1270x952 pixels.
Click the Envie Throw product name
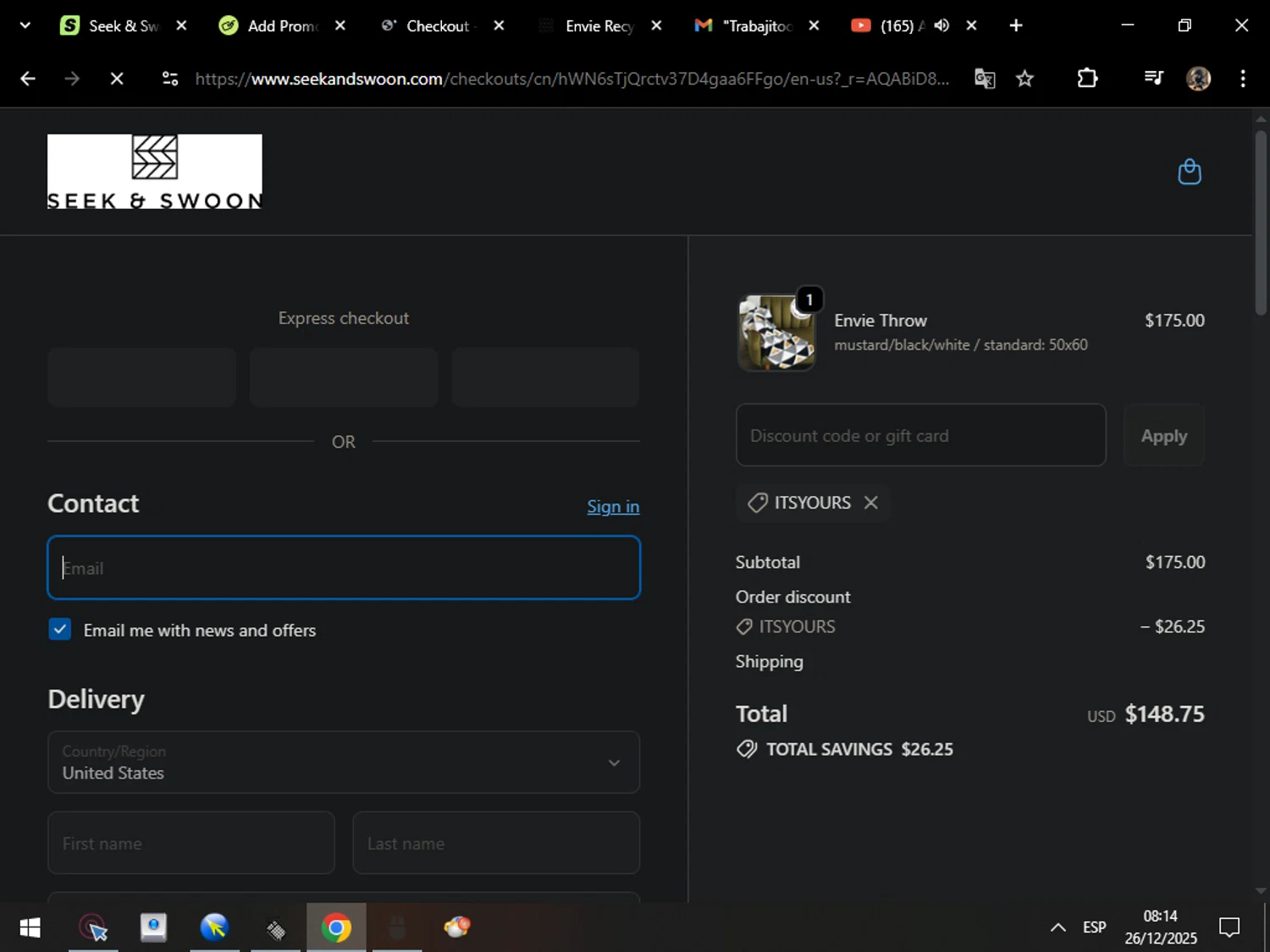tap(881, 321)
